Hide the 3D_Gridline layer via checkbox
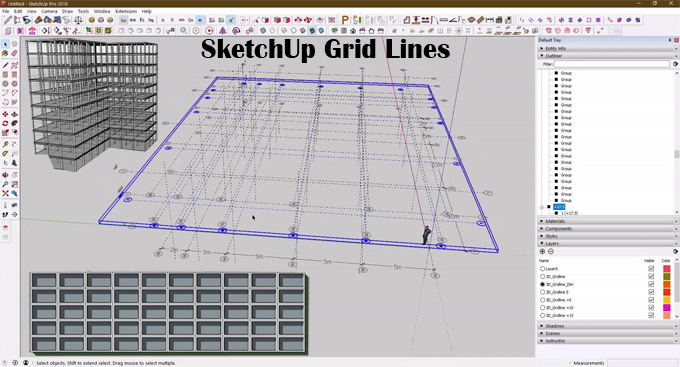Image resolution: width=680 pixels, height=367 pixels. 651,277
